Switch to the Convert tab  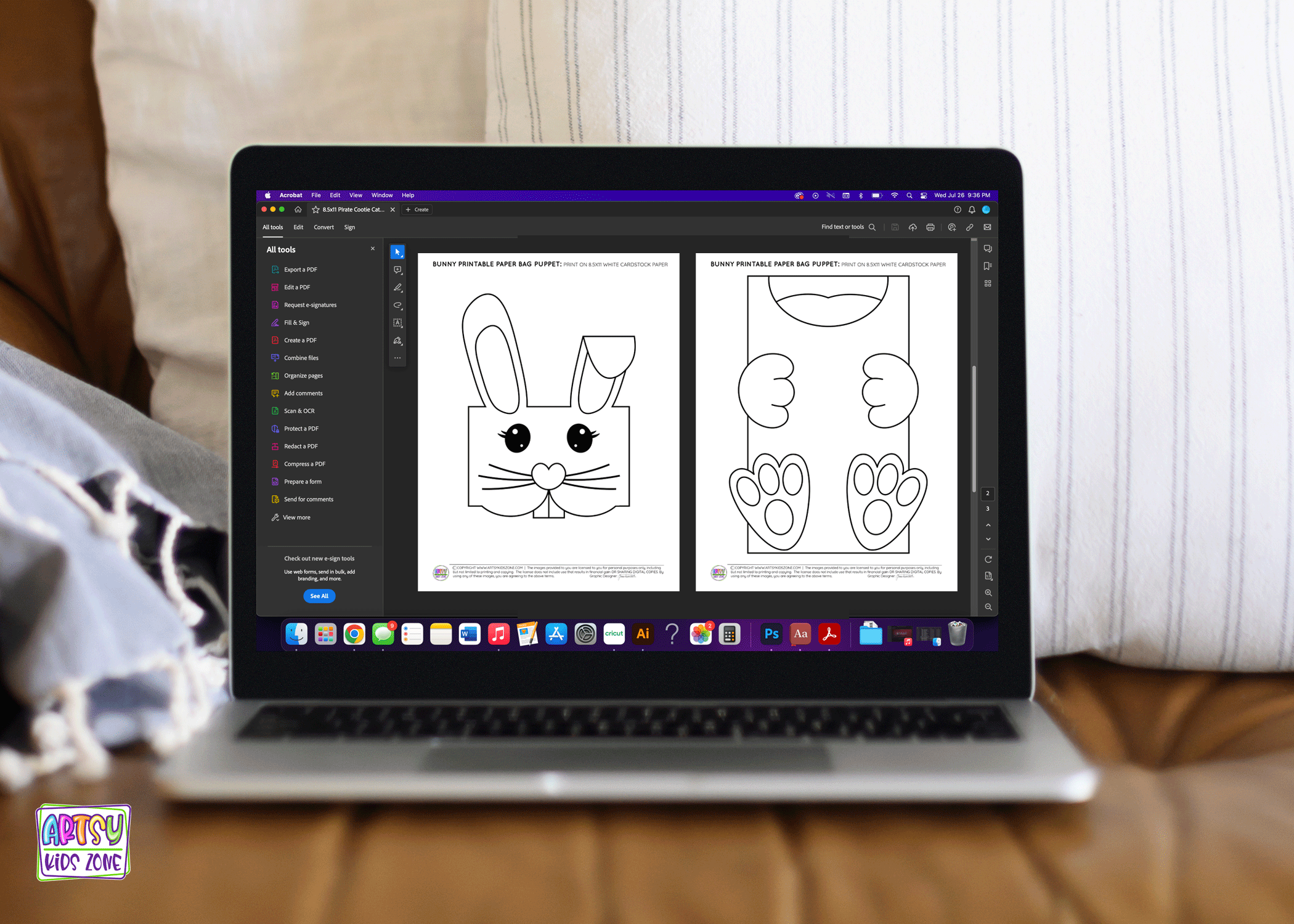[x=323, y=227]
